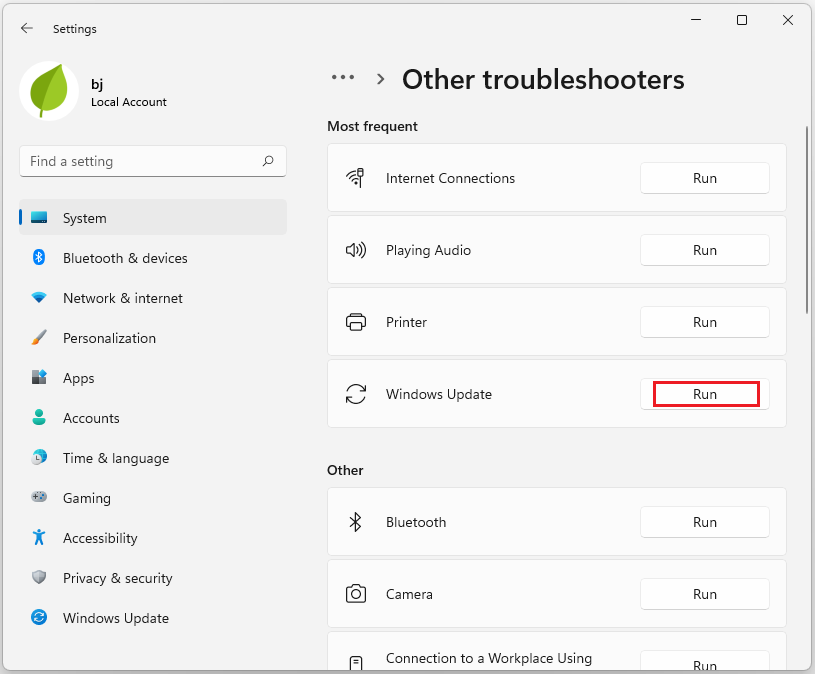Click the System monitor icon

(x=39, y=217)
